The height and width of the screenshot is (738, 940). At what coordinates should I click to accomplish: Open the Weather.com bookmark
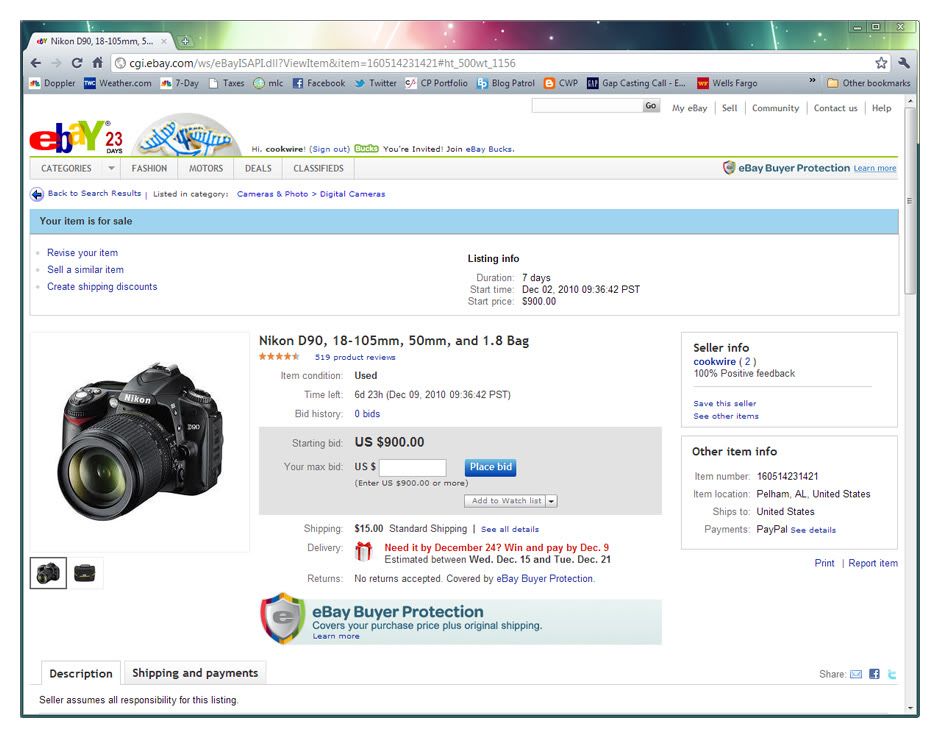[118, 83]
